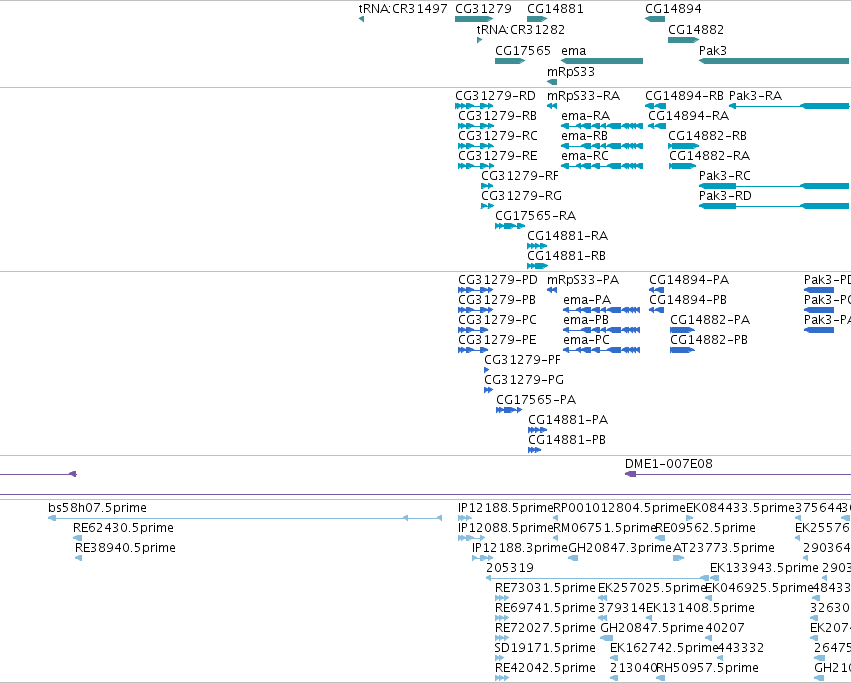Click EST RE09562.5prime label
851x683 pixels.
tap(706, 528)
